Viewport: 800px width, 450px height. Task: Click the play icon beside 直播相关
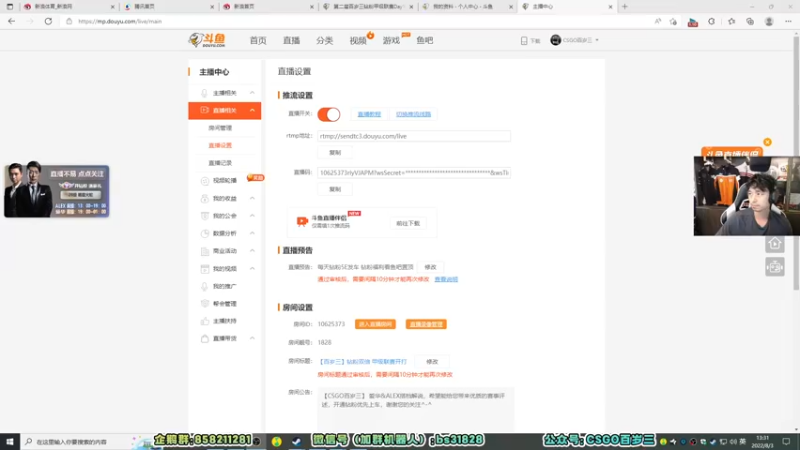point(205,110)
